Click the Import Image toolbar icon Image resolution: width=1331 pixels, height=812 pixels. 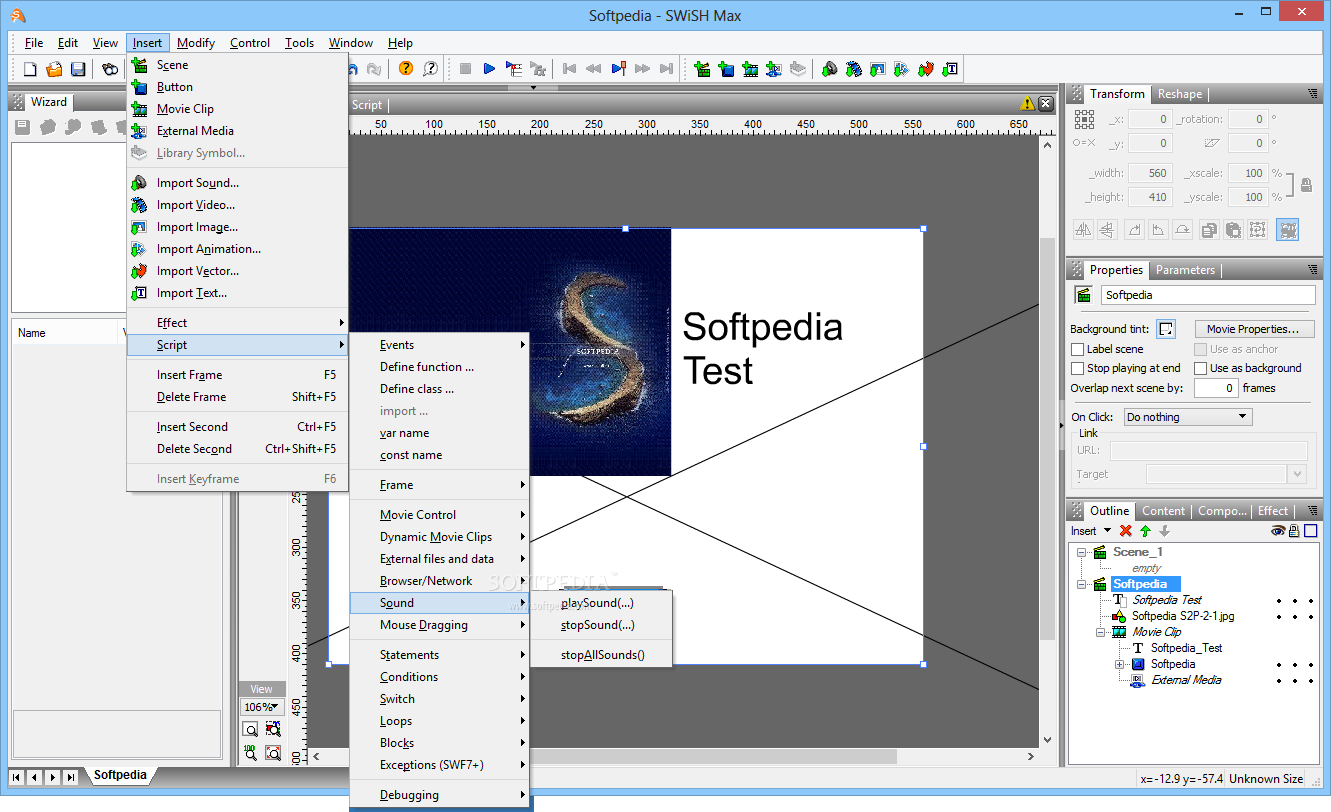(878, 69)
